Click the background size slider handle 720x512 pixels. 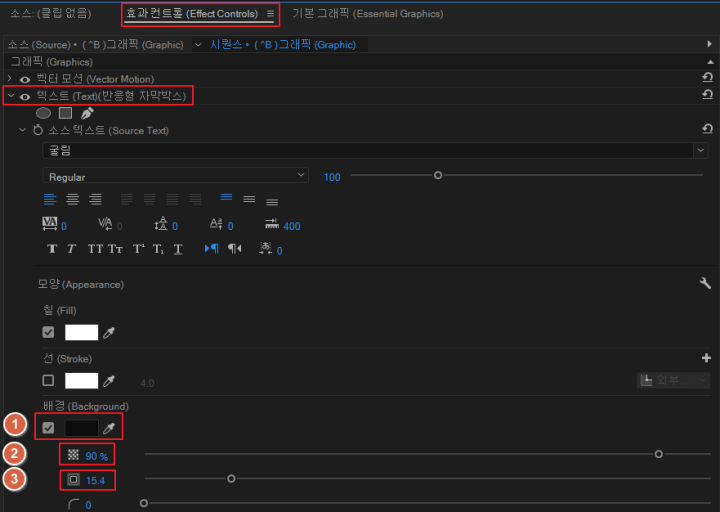231,478
